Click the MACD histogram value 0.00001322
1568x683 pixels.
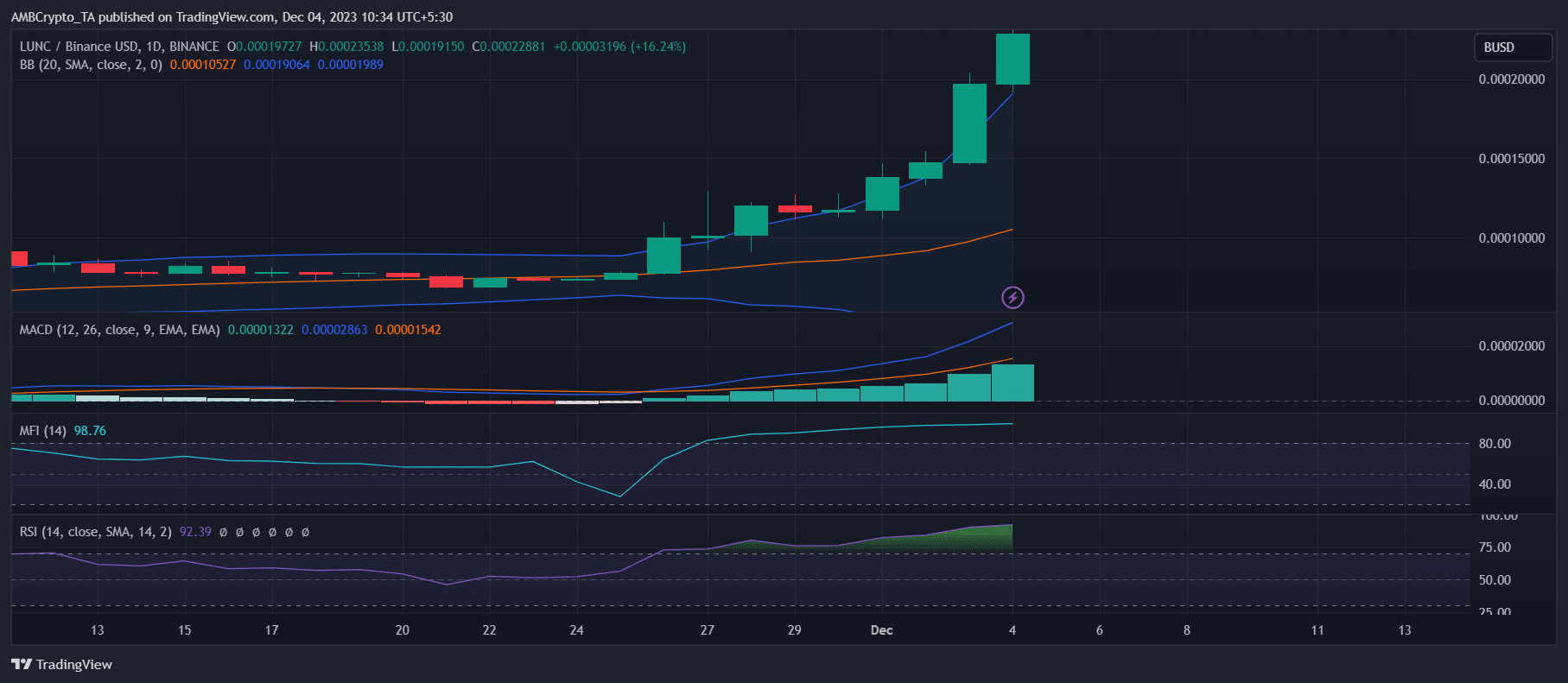click(x=261, y=330)
